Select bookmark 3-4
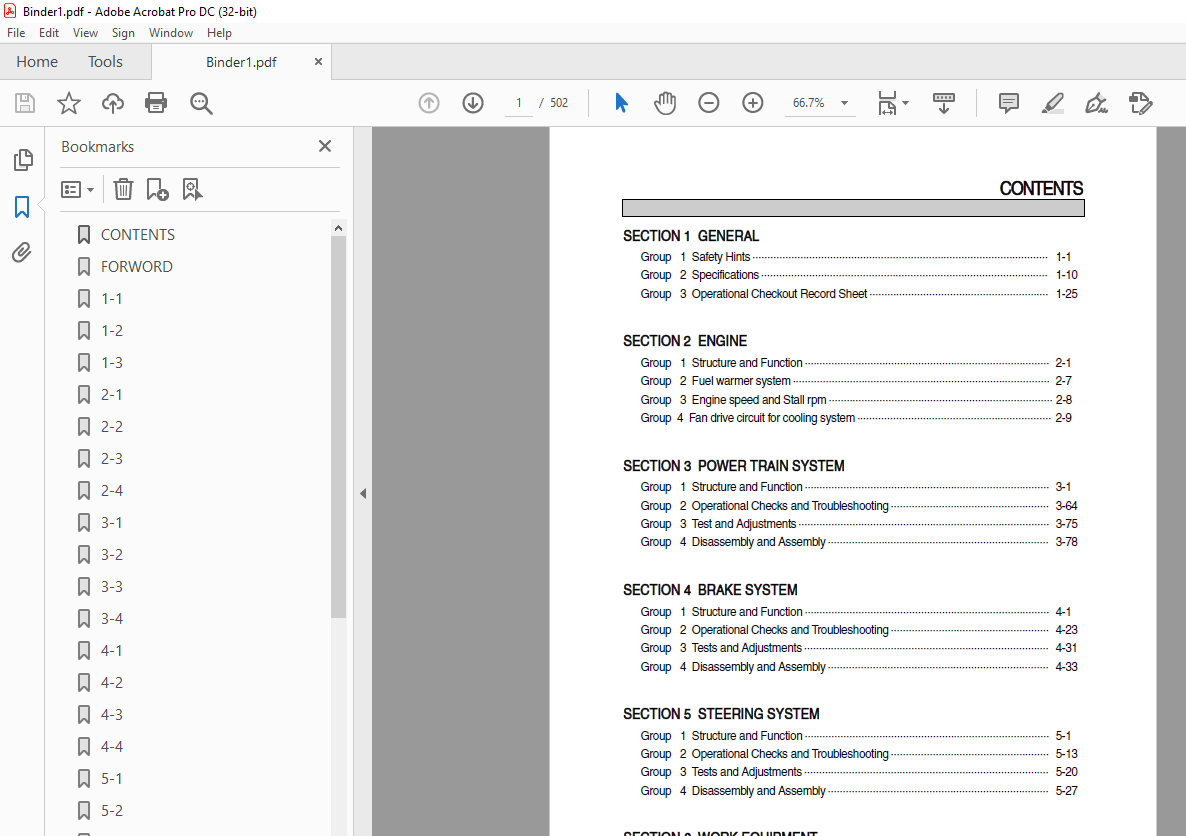Viewport: 1186px width, 836px height. pyautogui.click(x=112, y=619)
